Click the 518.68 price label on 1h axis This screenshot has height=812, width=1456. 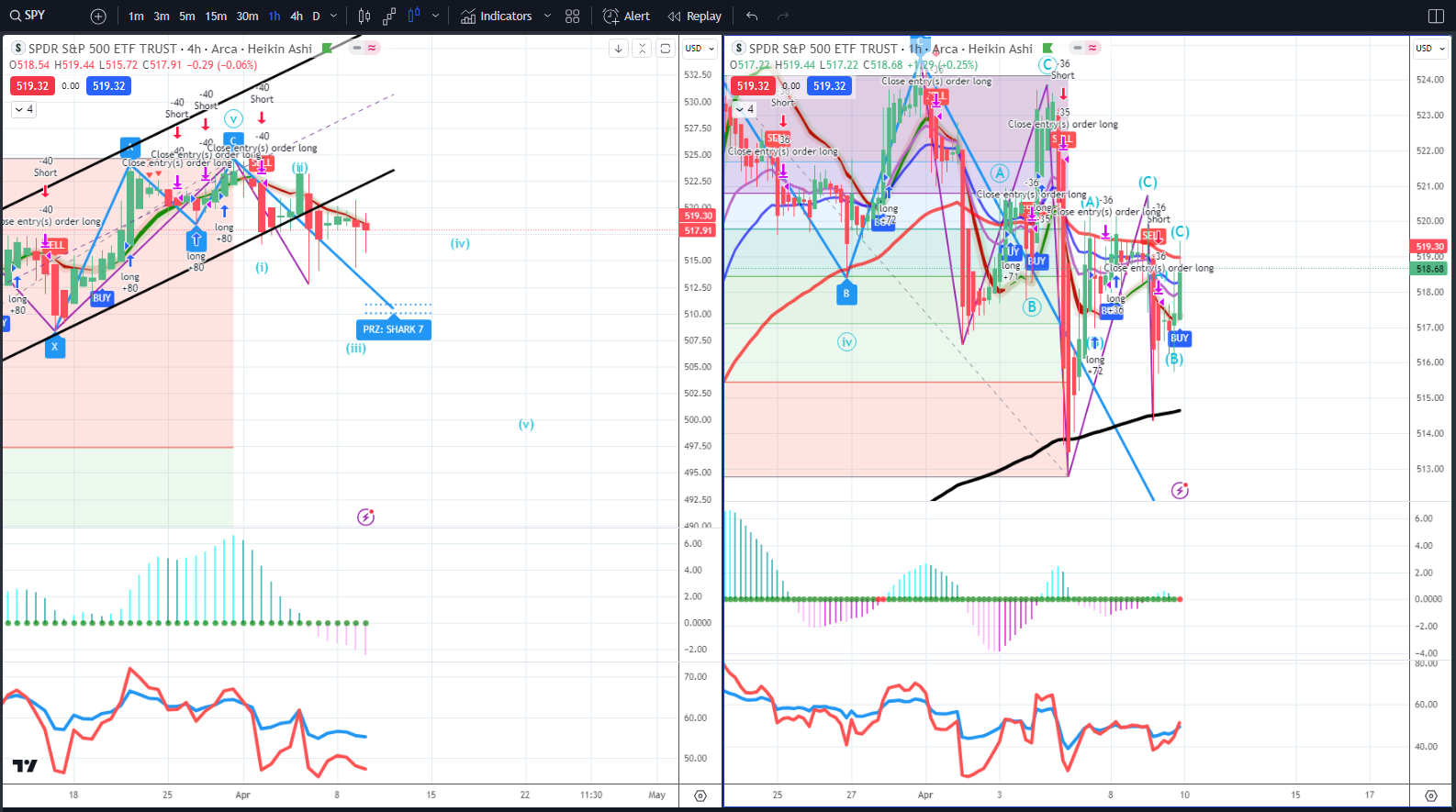(1429, 269)
